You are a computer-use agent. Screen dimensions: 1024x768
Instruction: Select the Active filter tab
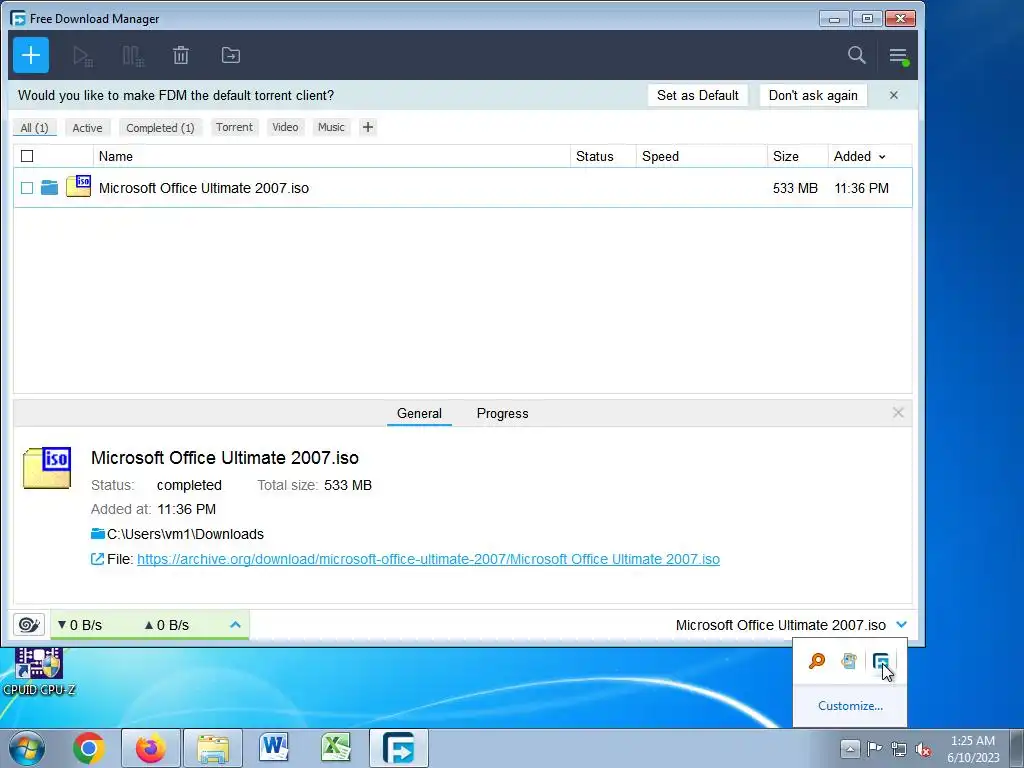pos(88,127)
